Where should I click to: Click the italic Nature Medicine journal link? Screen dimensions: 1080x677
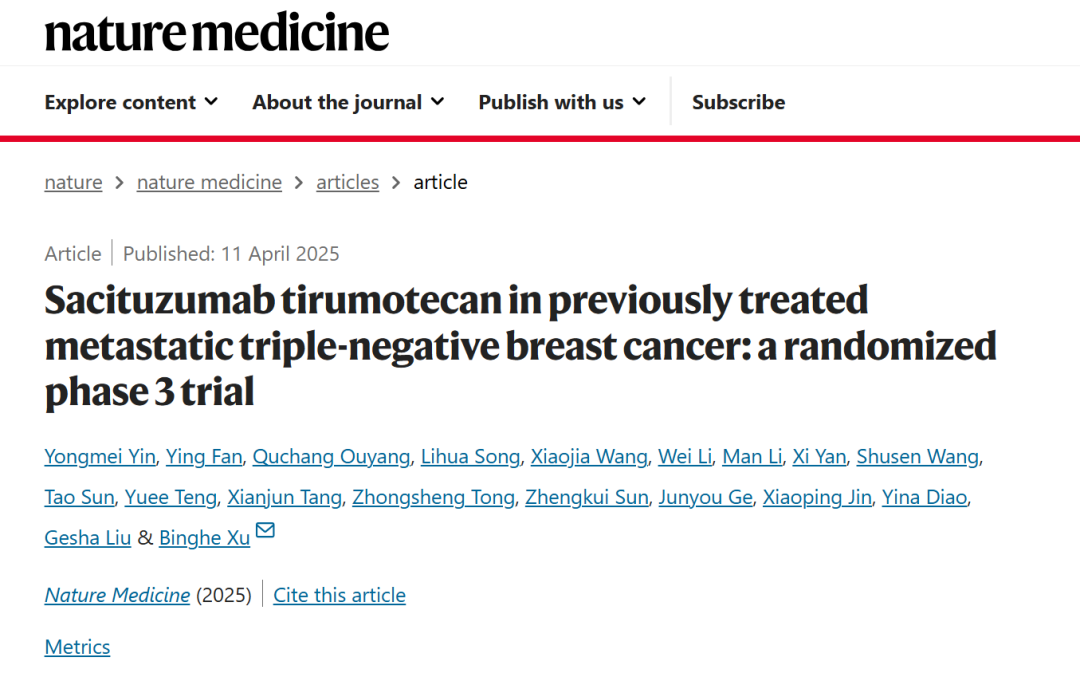(117, 595)
